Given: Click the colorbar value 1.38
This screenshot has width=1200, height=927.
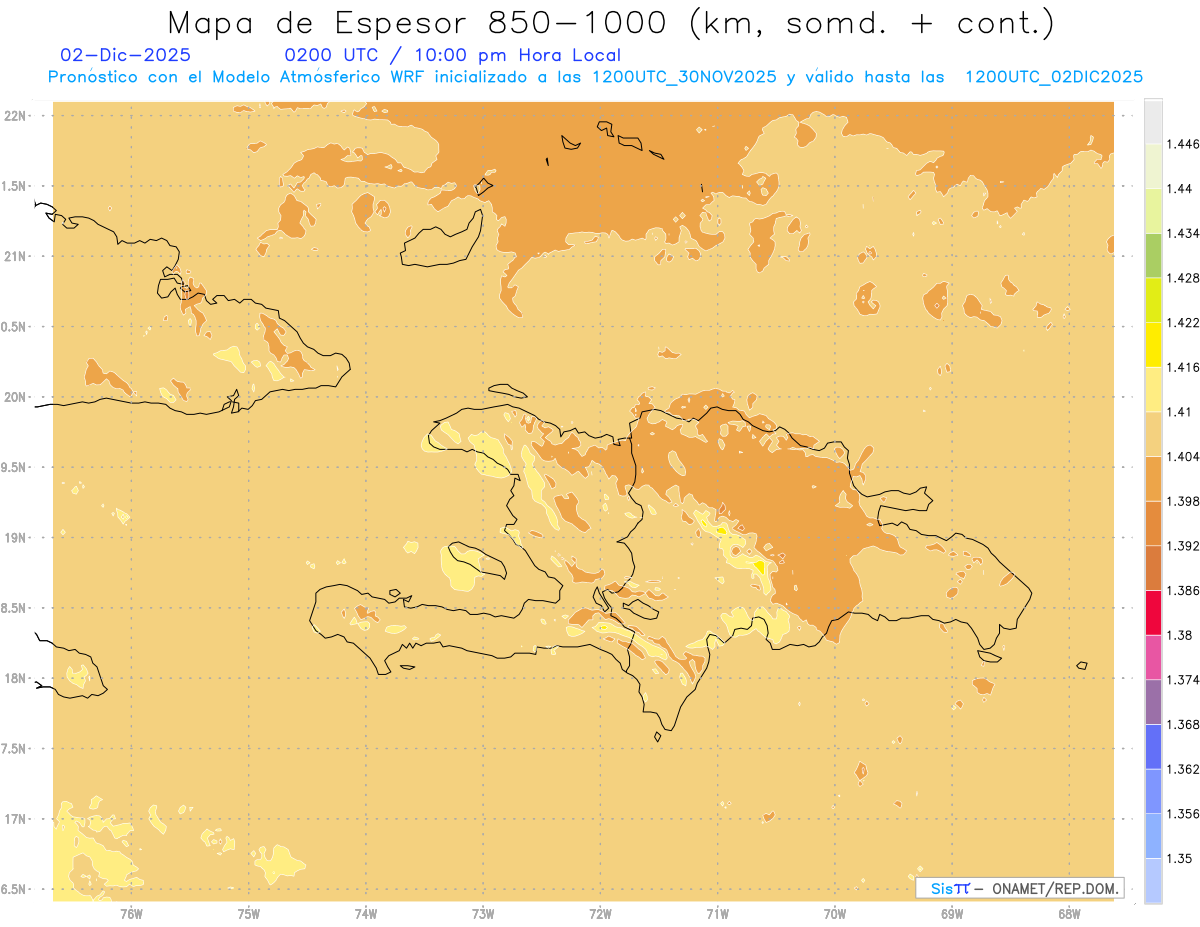Looking at the screenshot, I should point(1178,635).
